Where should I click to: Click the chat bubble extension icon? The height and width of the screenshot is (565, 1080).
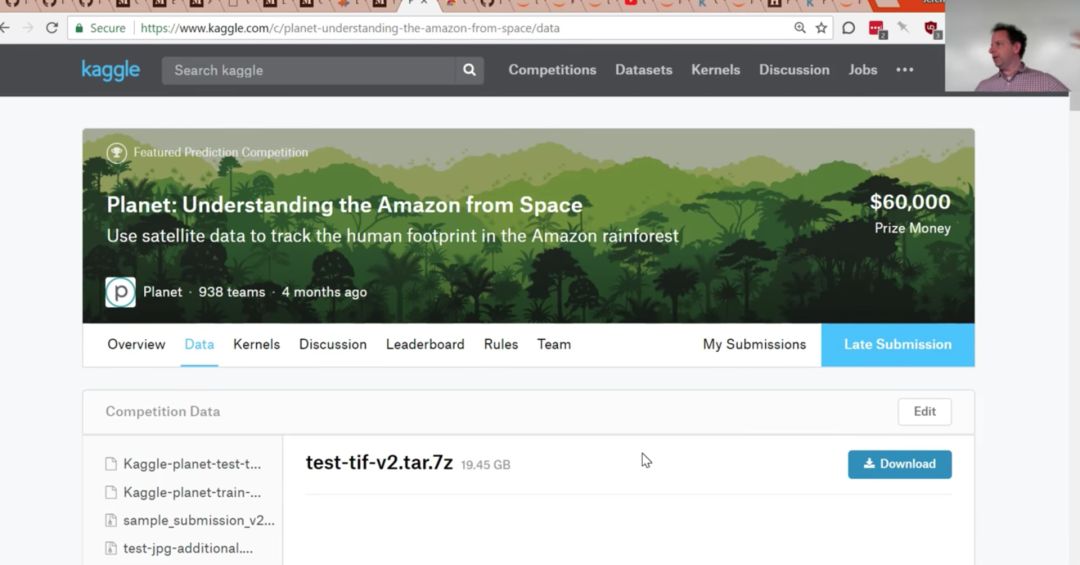pyautogui.click(x=849, y=28)
